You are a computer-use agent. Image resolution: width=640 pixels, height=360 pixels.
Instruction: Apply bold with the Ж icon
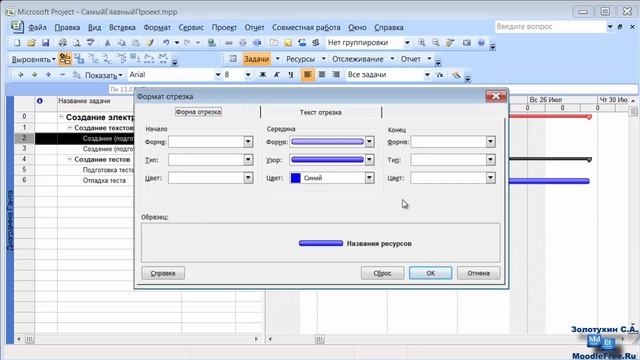[263, 75]
